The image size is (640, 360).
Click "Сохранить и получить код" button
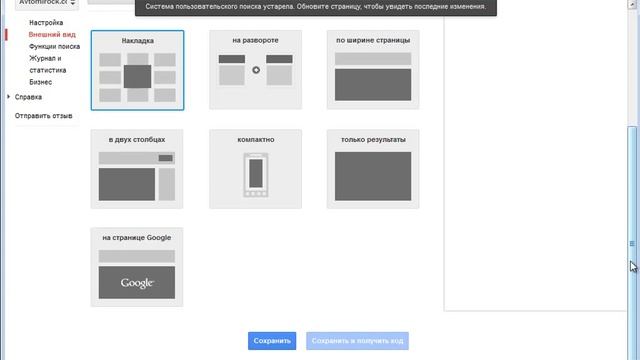tap(357, 341)
